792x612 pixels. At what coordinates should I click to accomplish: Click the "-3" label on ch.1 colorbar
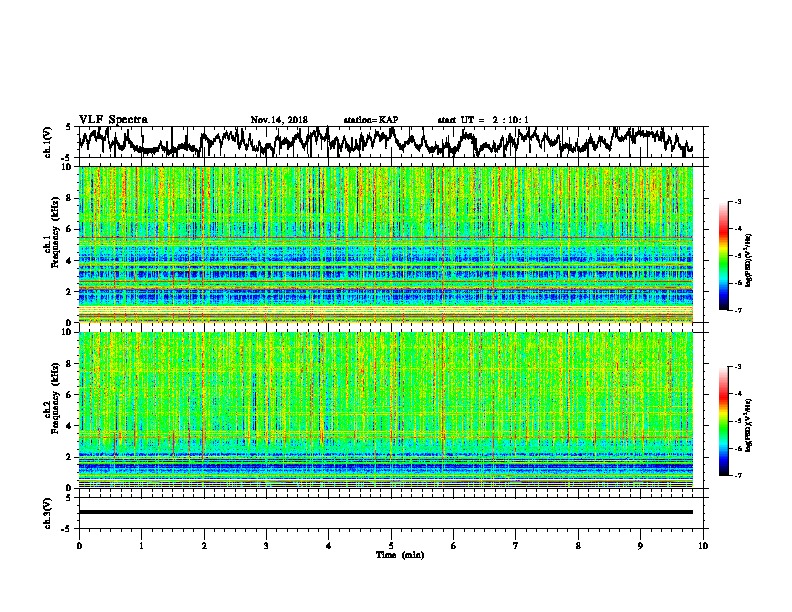click(738, 201)
